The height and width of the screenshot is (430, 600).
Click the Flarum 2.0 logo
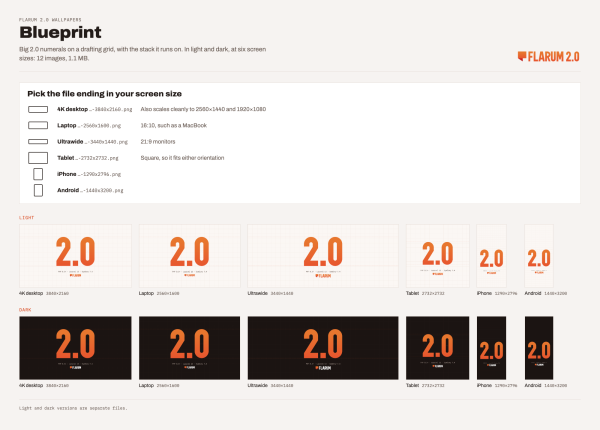click(x=548, y=57)
